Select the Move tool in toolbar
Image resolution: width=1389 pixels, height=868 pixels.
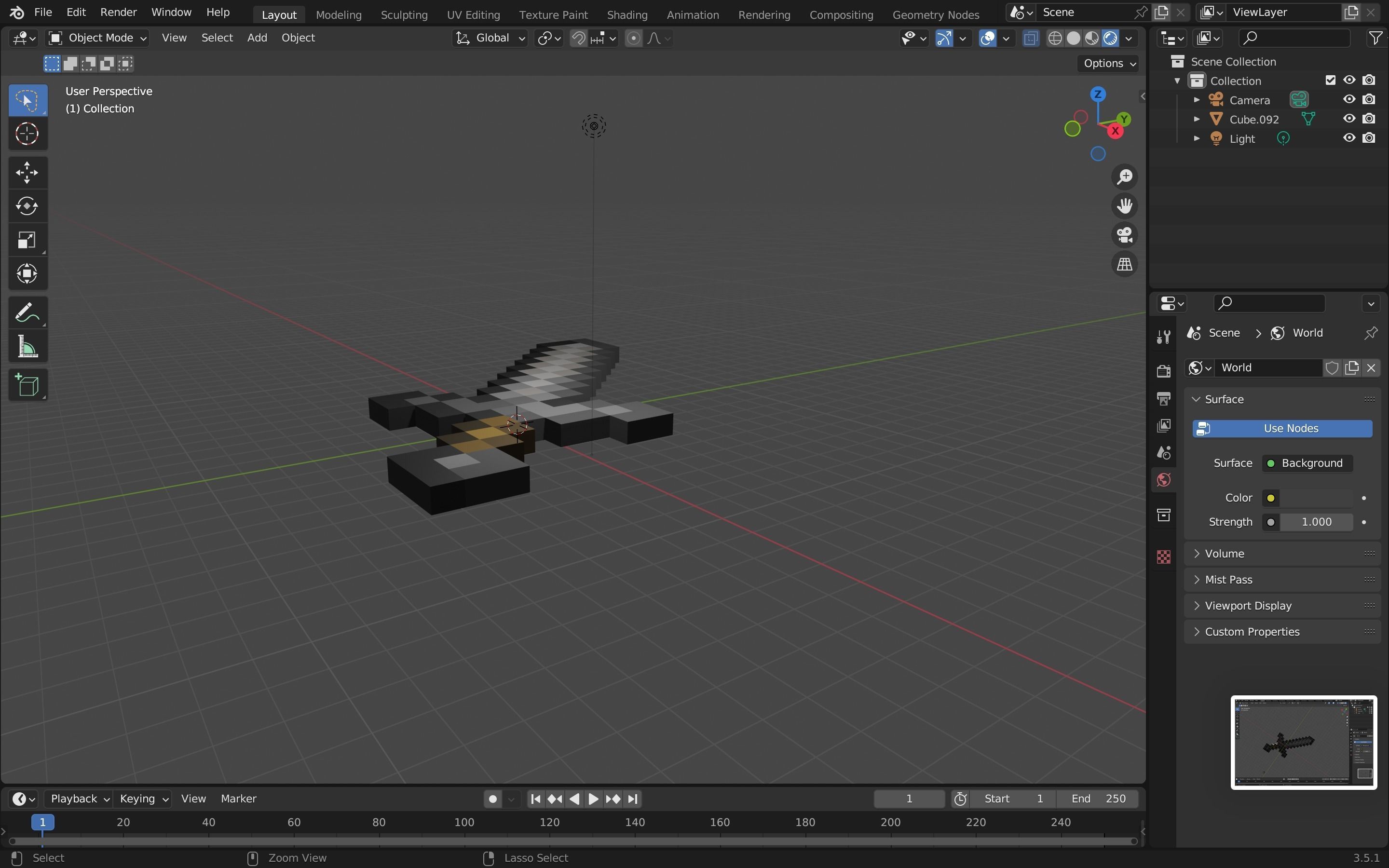coord(27,172)
